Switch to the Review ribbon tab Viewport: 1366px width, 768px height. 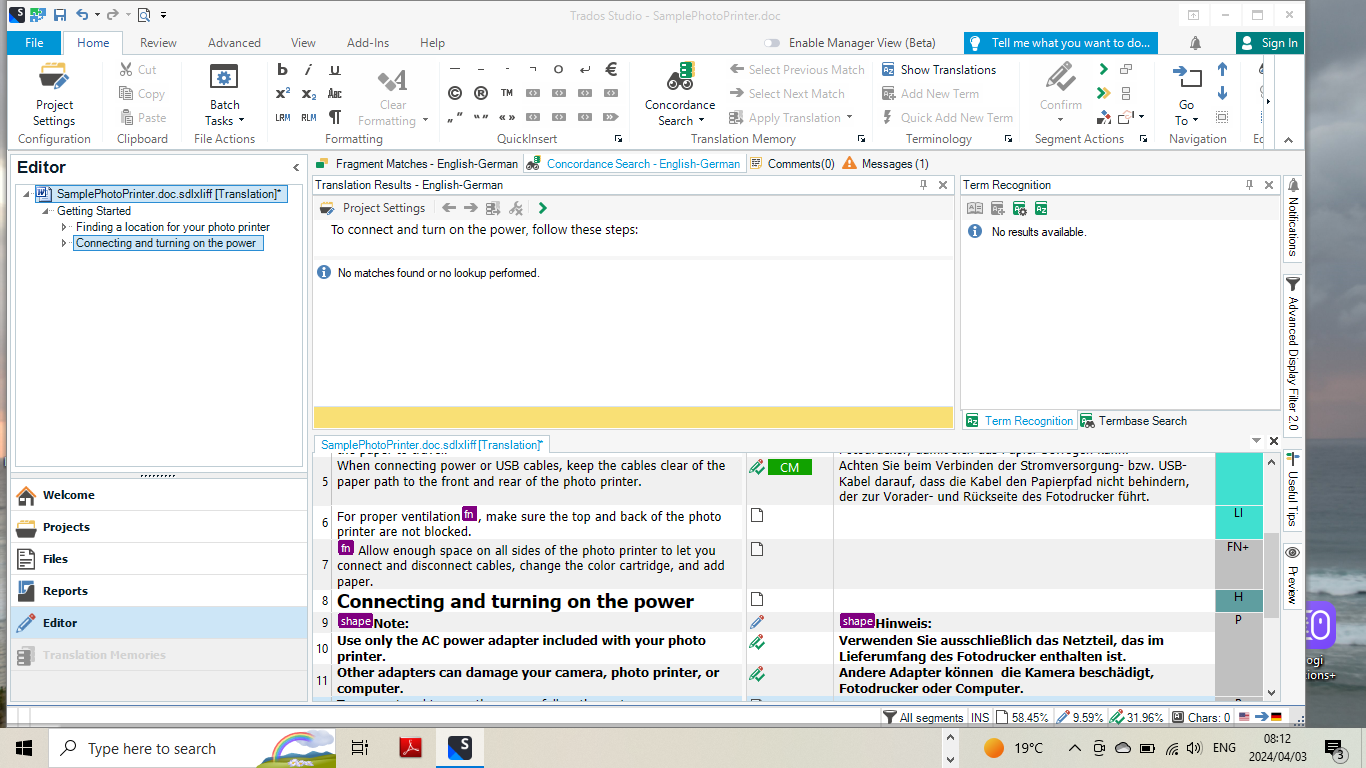[158, 43]
